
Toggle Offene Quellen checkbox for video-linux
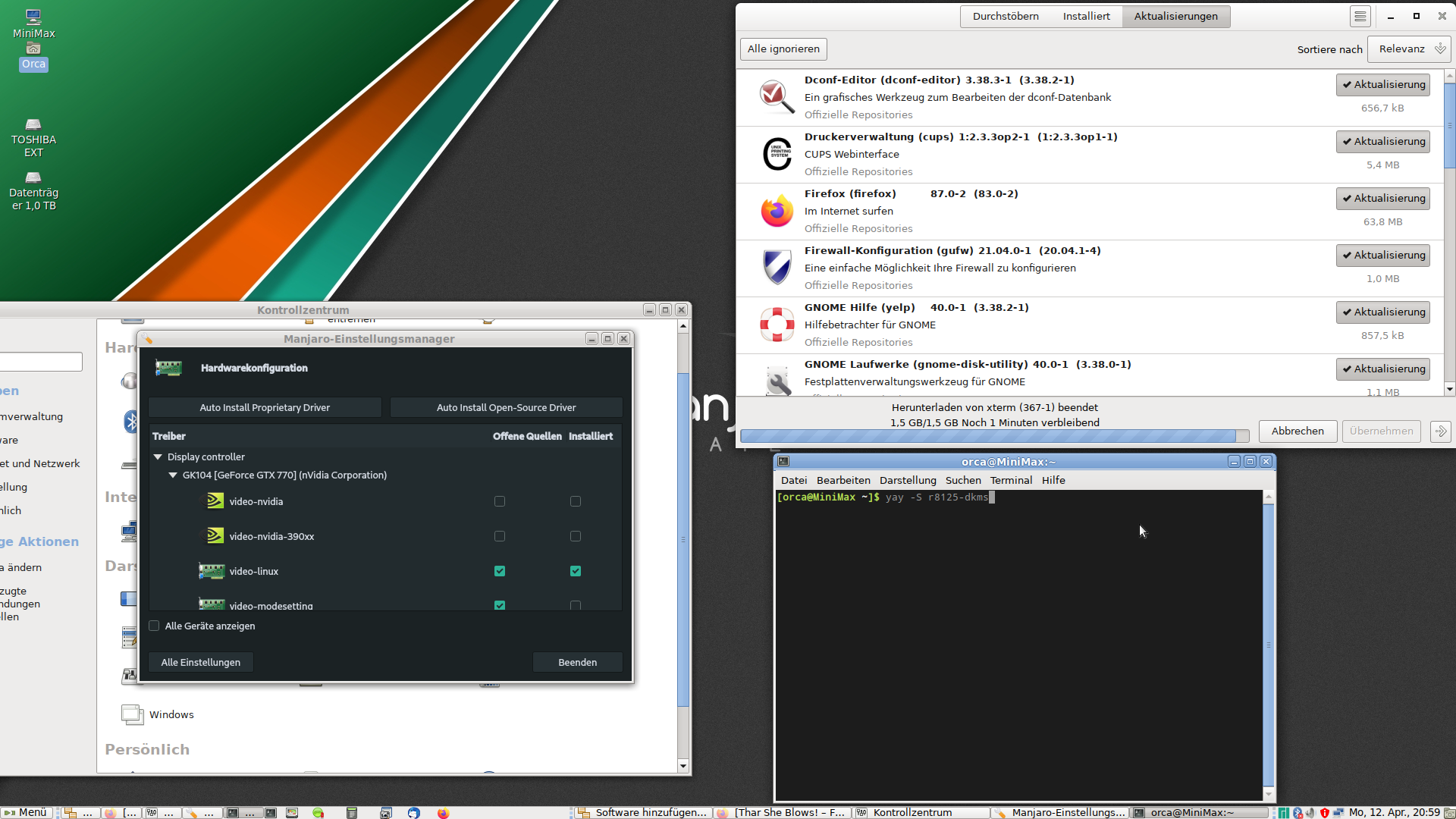click(x=500, y=571)
